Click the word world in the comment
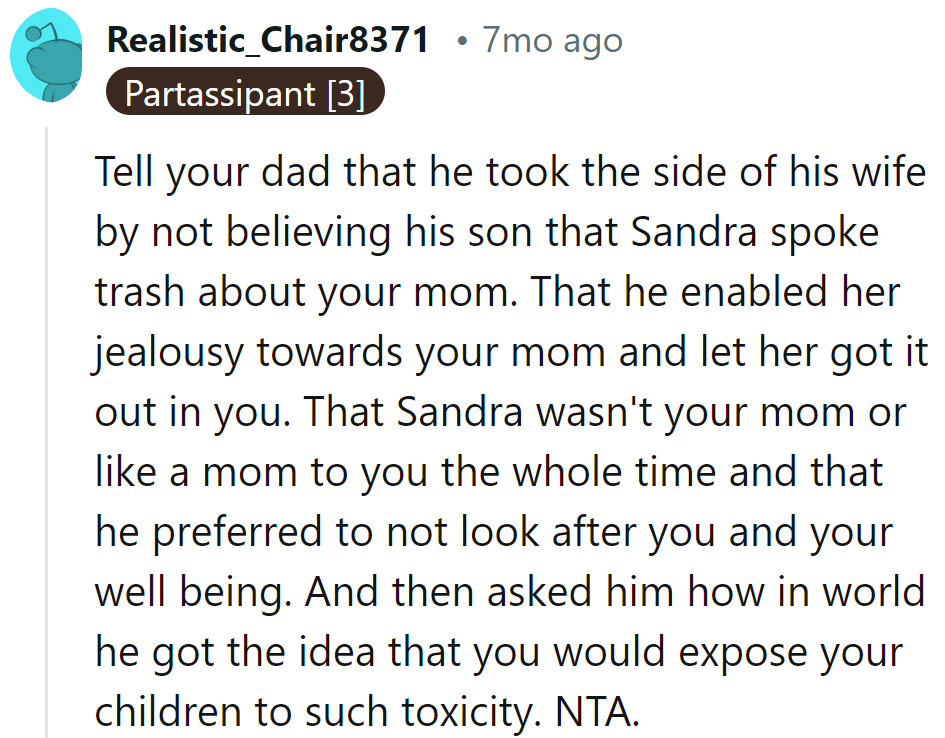The height and width of the screenshot is (738, 945). [876, 592]
